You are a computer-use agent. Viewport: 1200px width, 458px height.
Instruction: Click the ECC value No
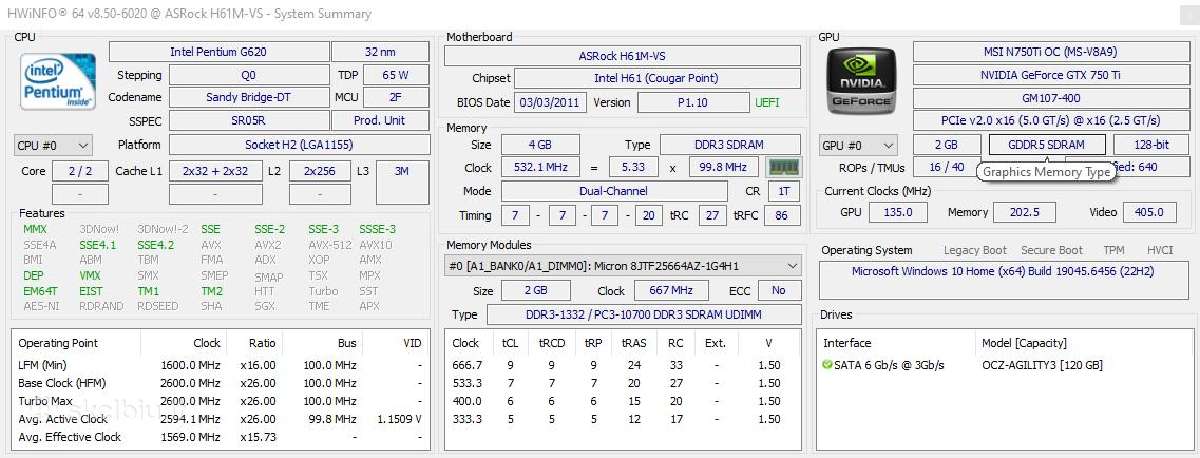779,290
